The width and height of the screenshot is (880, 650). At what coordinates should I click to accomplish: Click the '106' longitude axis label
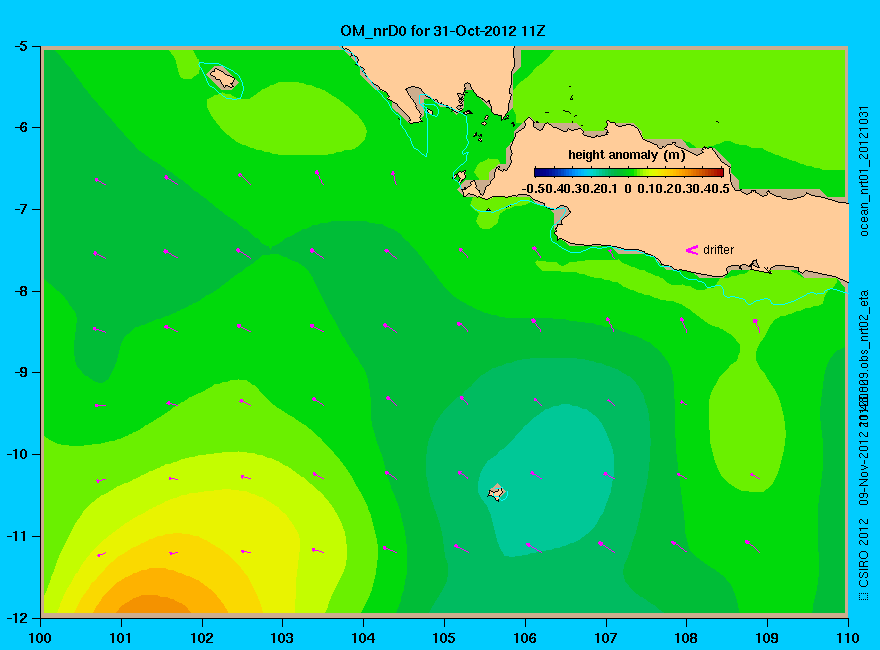click(x=525, y=638)
